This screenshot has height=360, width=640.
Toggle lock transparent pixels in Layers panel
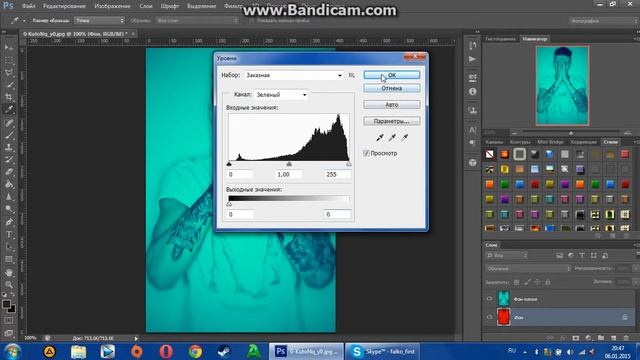[x=517, y=282]
